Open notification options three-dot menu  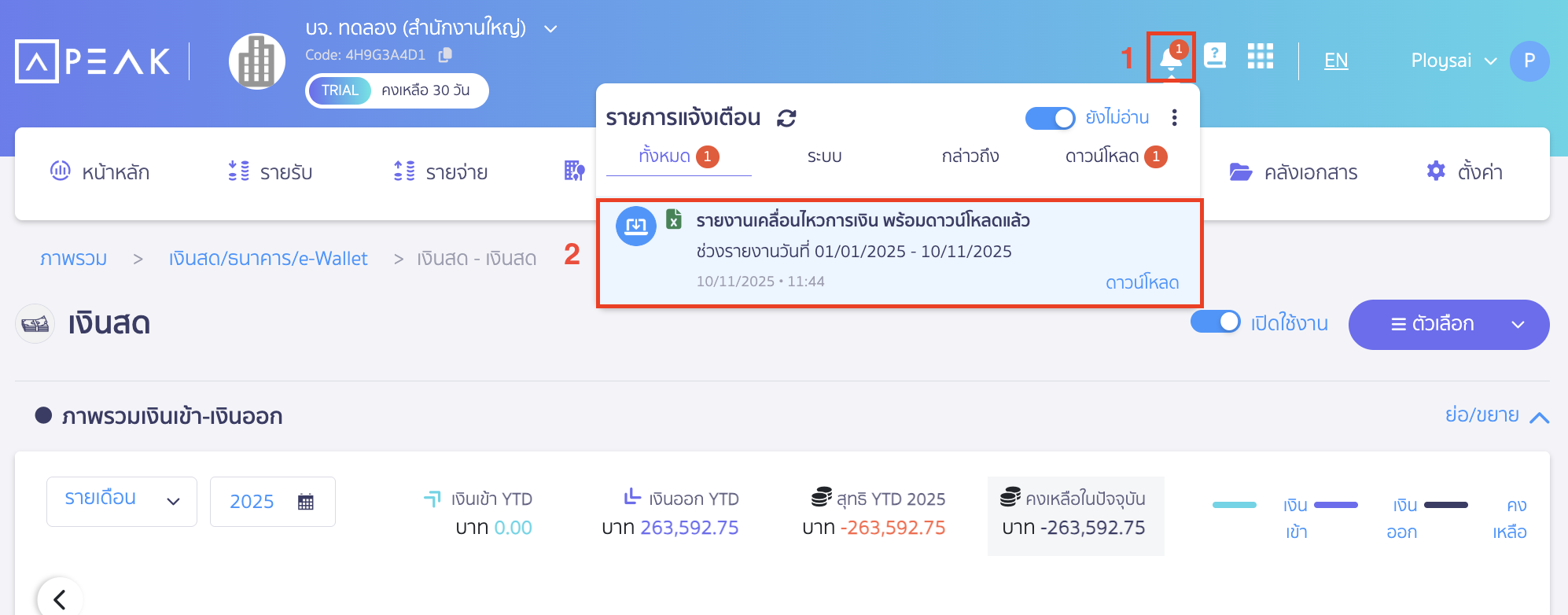point(1174,117)
